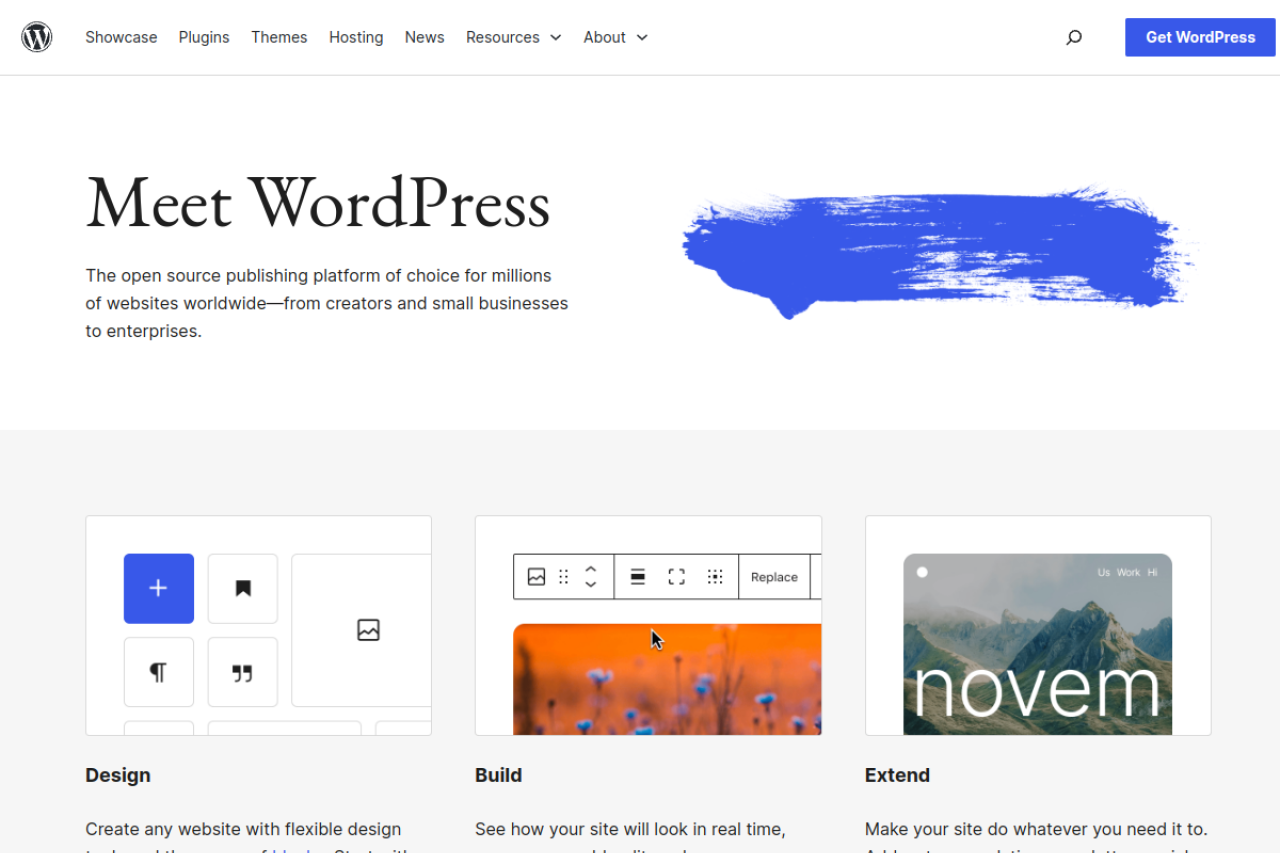Click the WordPress logo icon
Image resolution: width=1280 pixels, height=853 pixels.
pyautogui.click(x=37, y=37)
